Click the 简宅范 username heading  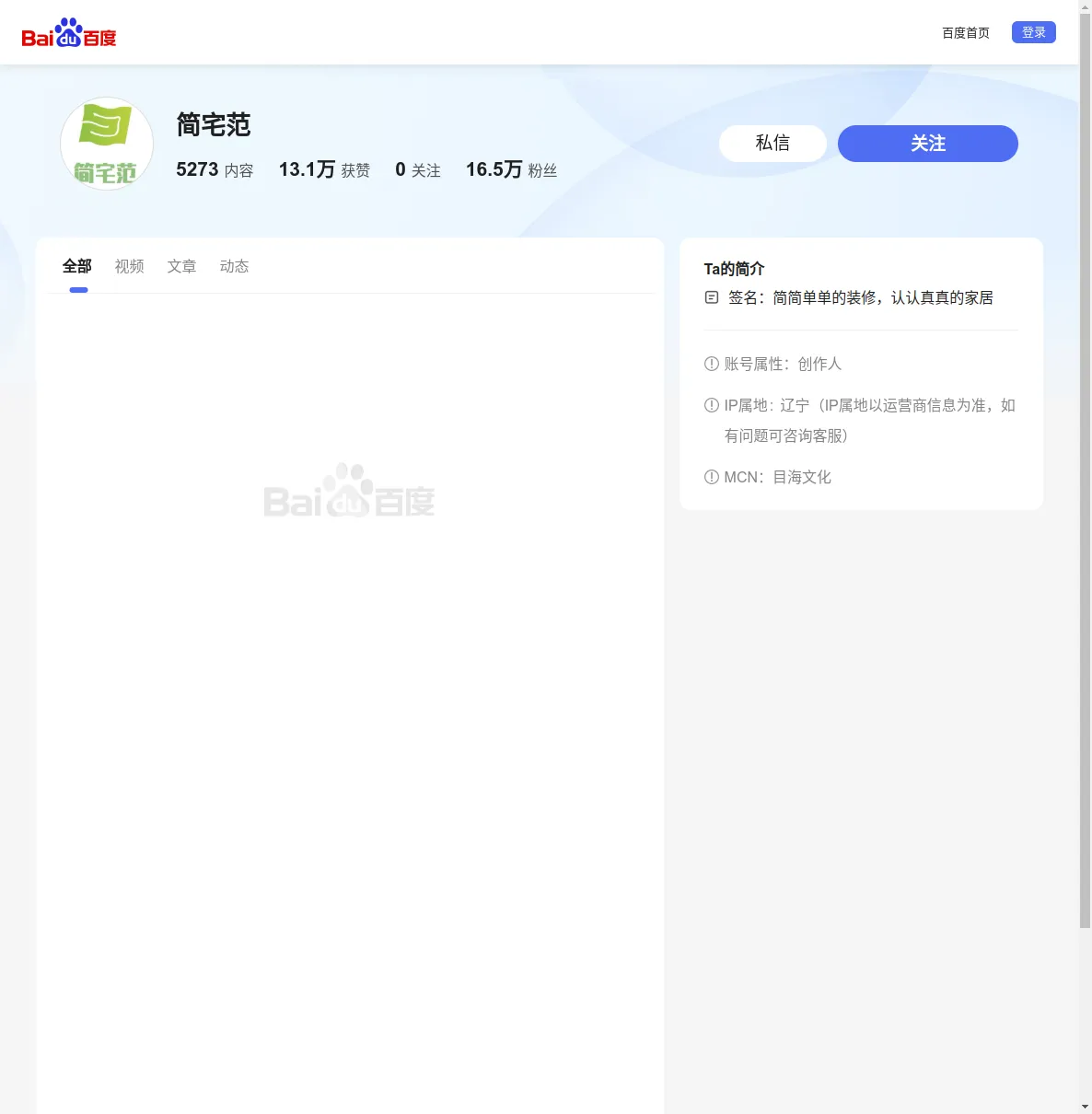point(214,125)
